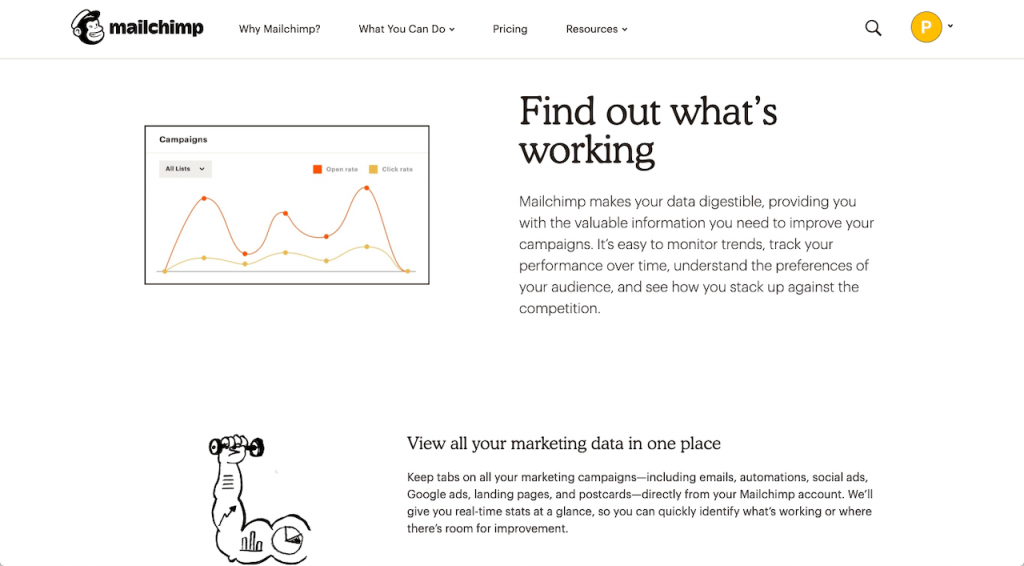Image resolution: width=1024 pixels, height=566 pixels.
Task: Click the Campaigns chart thumbnail image
Action: click(x=287, y=205)
